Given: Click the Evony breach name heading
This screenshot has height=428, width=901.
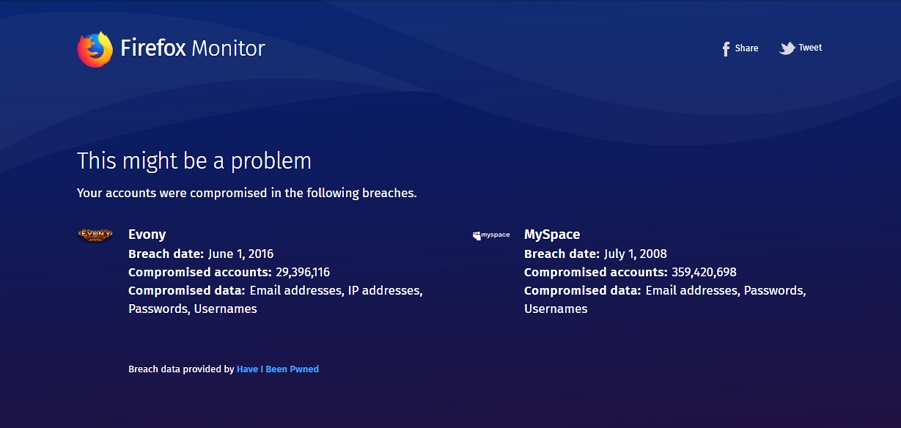Looking at the screenshot, I should click(147, 235).
